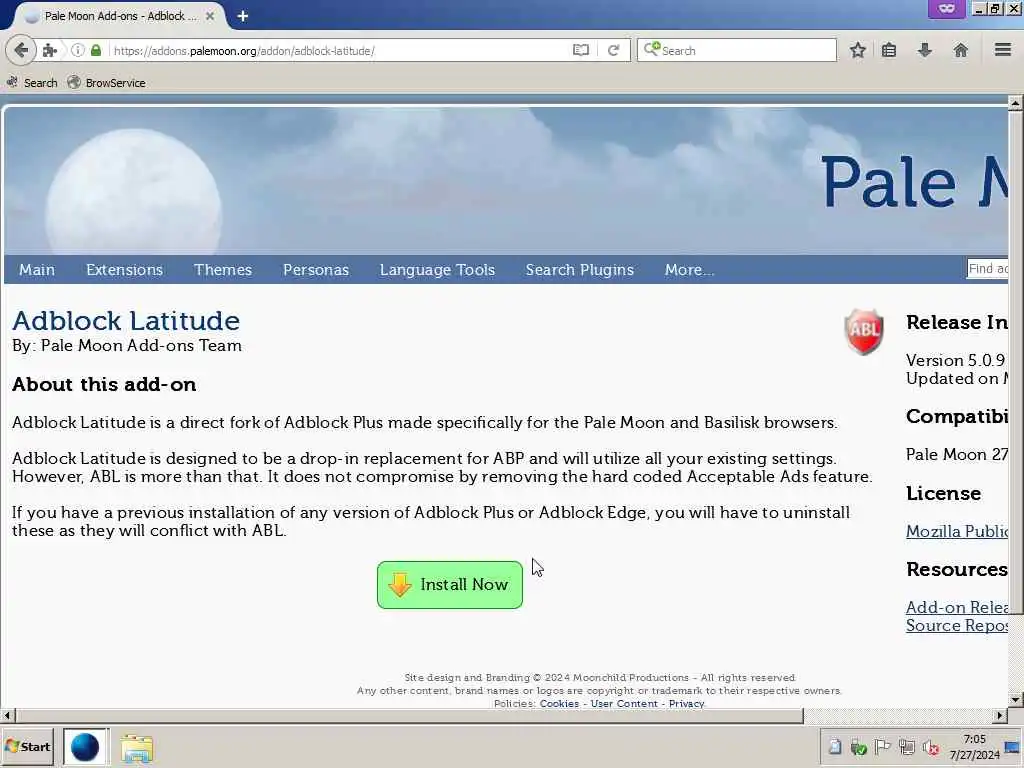Toggle reader view icon in address bar
This screenshot has width=1024, height=768.
(x=581, y=50)
